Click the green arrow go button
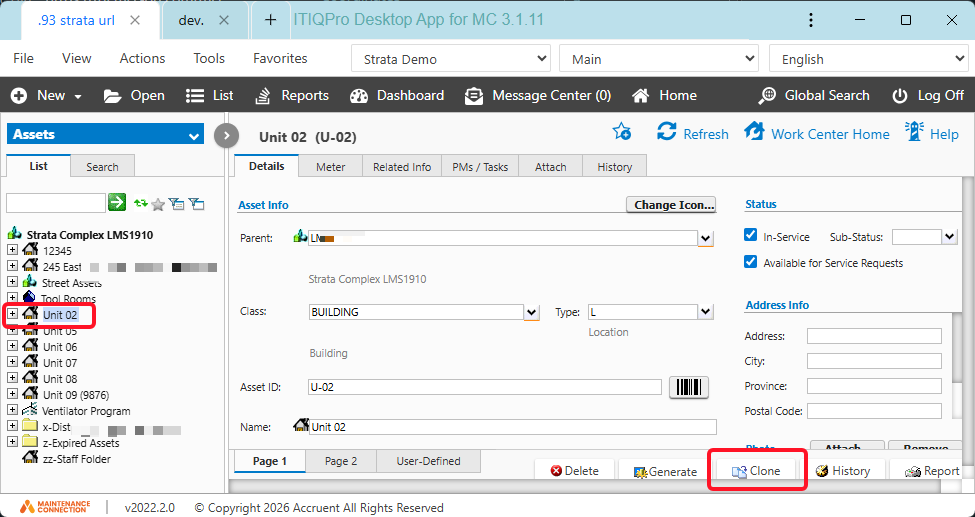The image size is (975, 517). point(117,202)
